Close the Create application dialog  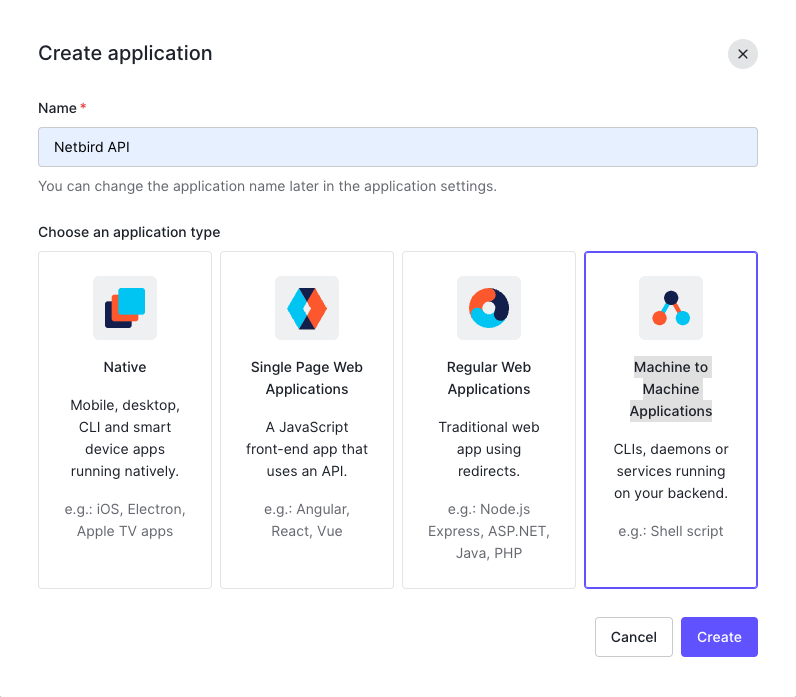tap(742, 54)
